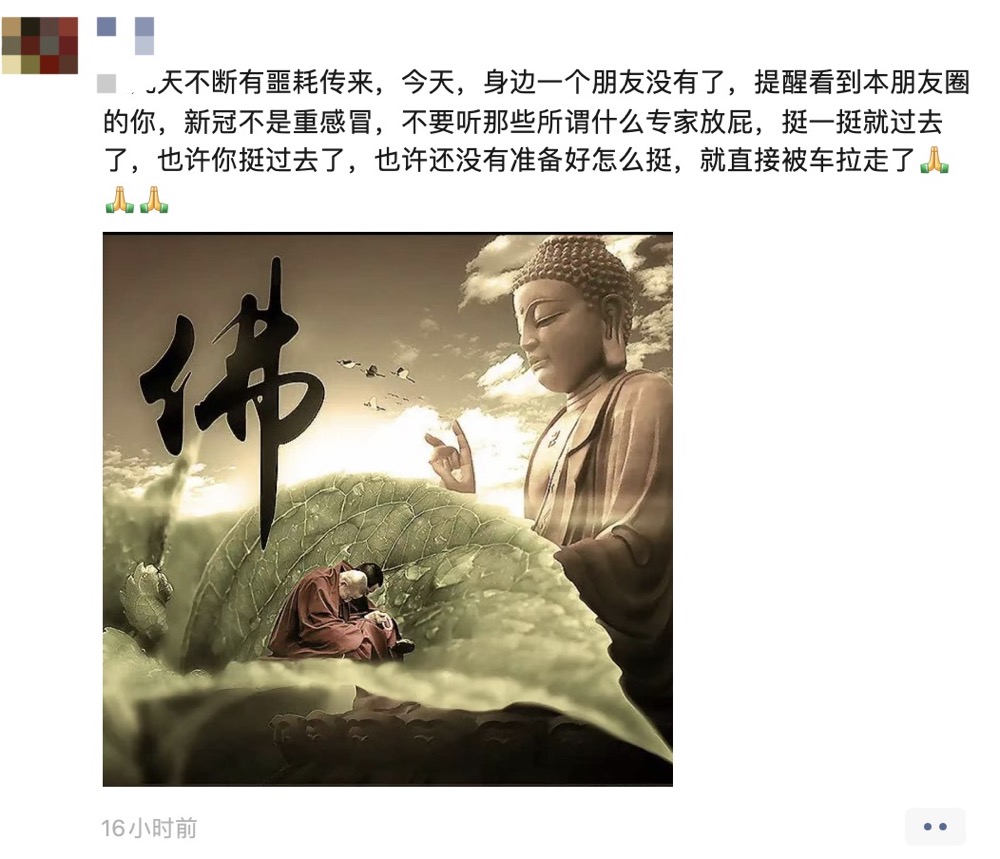Click second praying hands emoji on last line
Screen dimensions: 1000x859
[154, 198]
